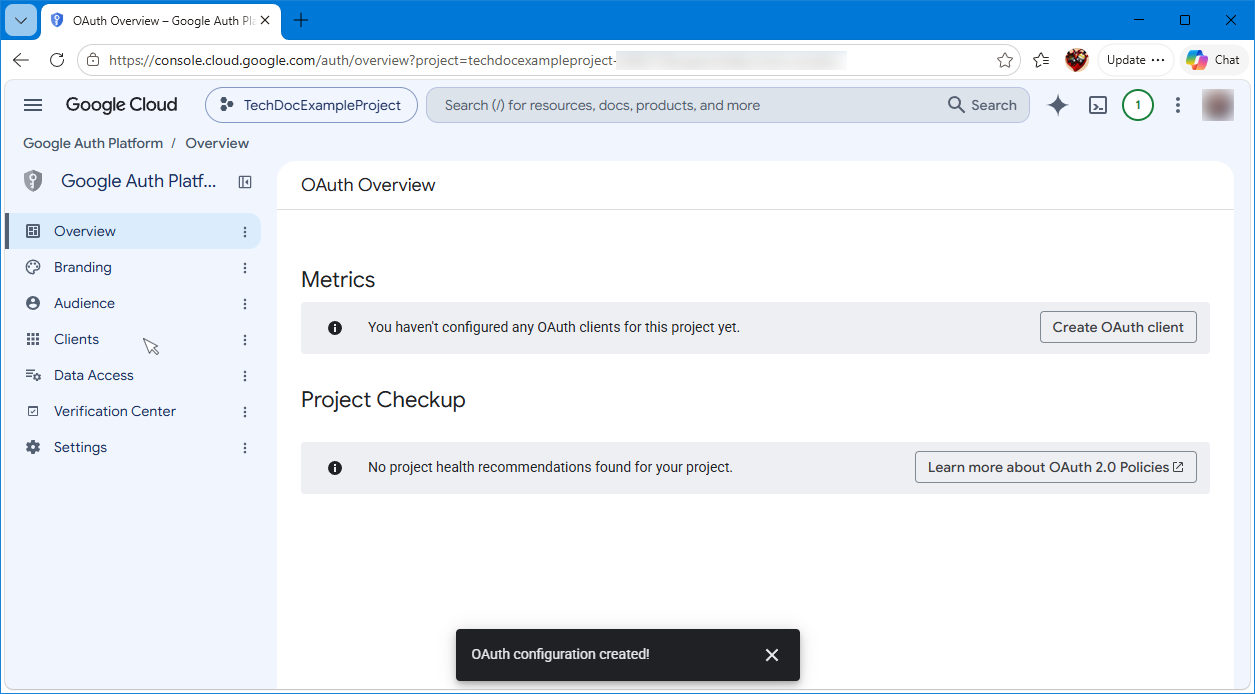This screenshot has width=1255, height=694.
Task: Click the Settings gear icon in sidebar
Action: (x=33, y=447)
